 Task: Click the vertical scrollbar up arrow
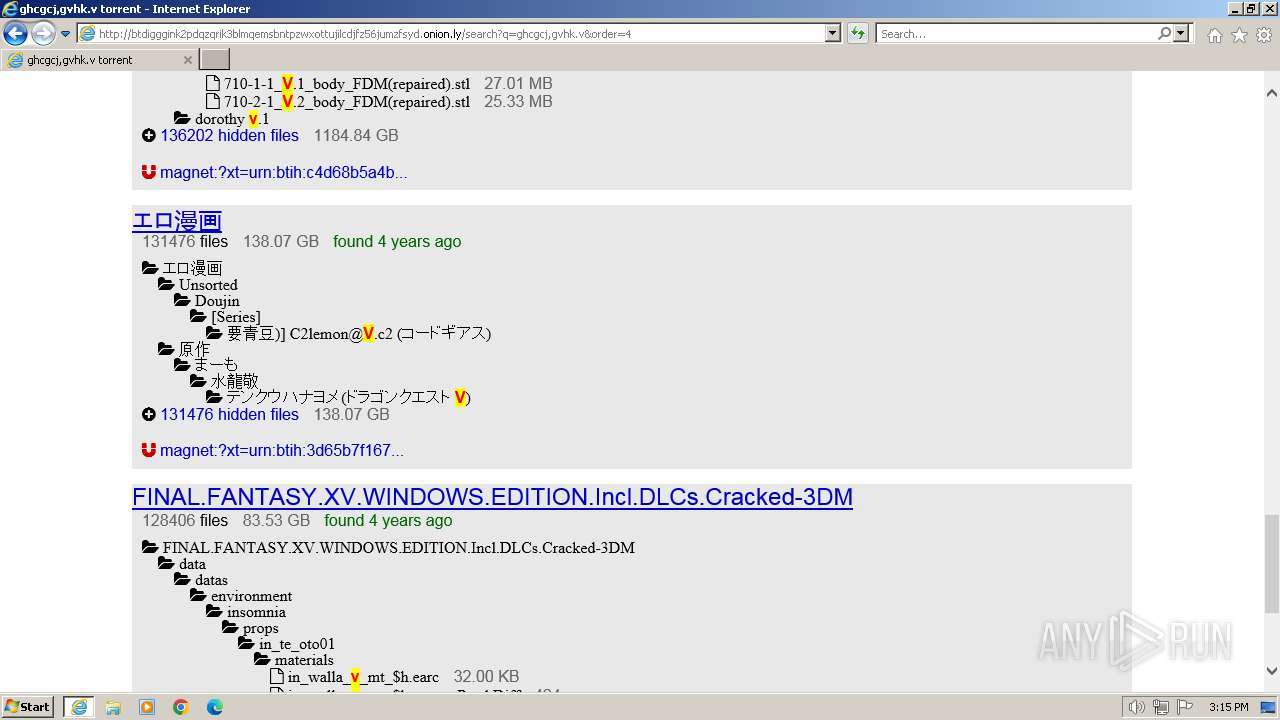pos(1271,93)
